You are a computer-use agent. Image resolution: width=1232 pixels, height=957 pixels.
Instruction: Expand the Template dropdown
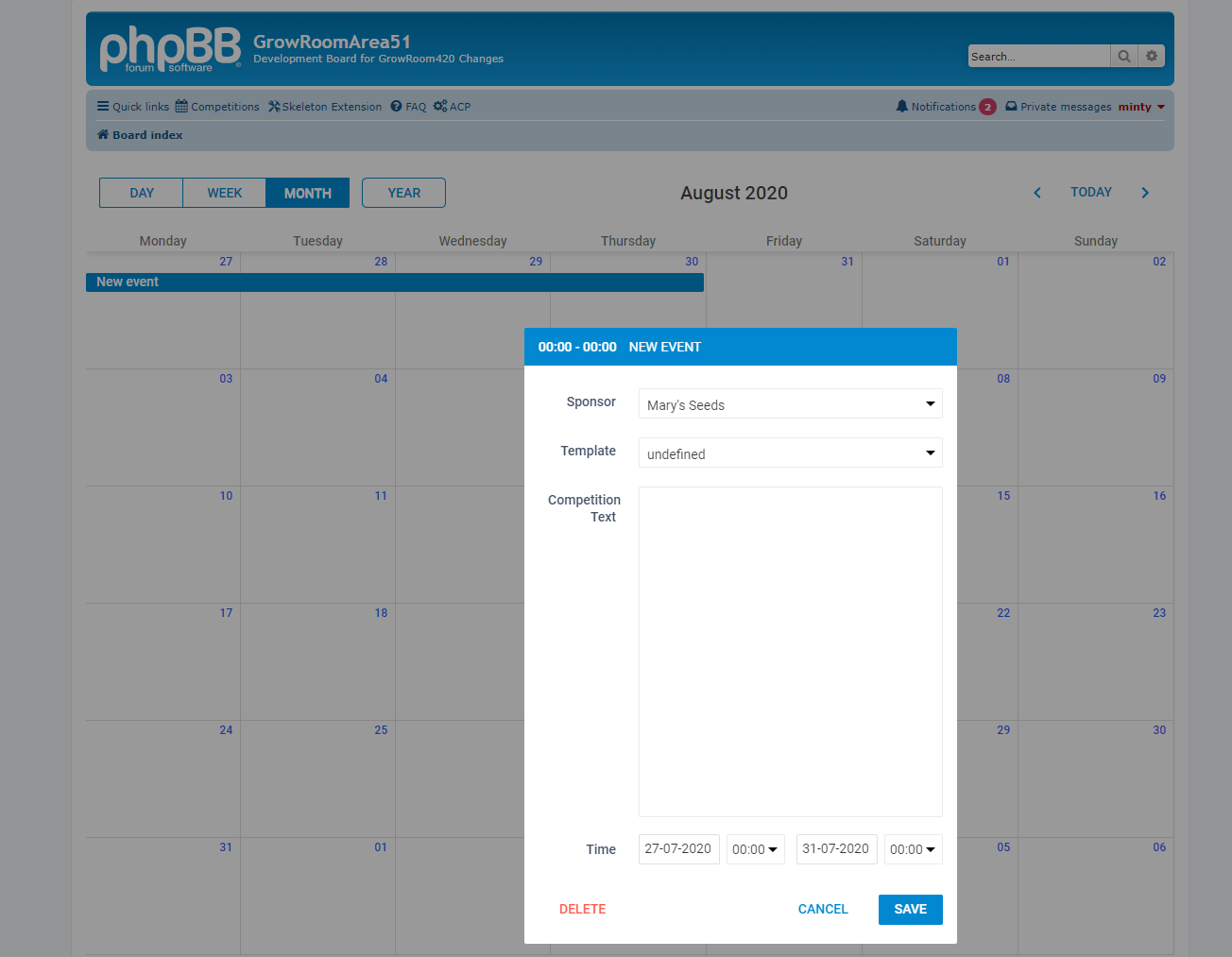tap(790, 453)
